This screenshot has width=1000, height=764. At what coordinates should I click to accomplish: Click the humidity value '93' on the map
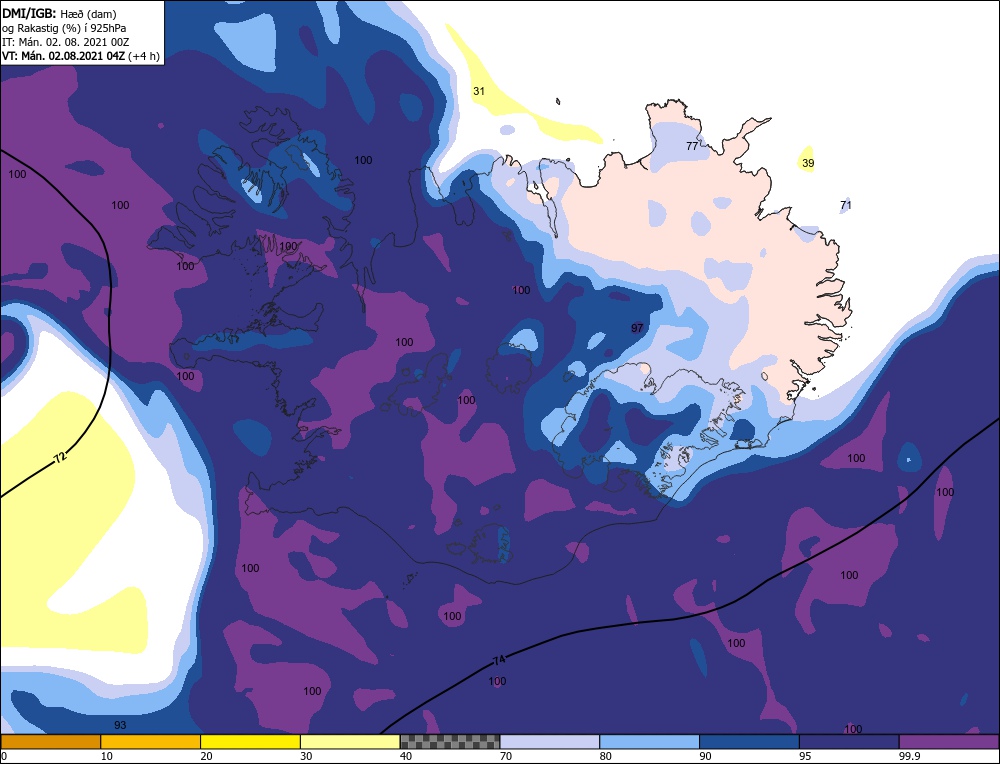[120, 725]
